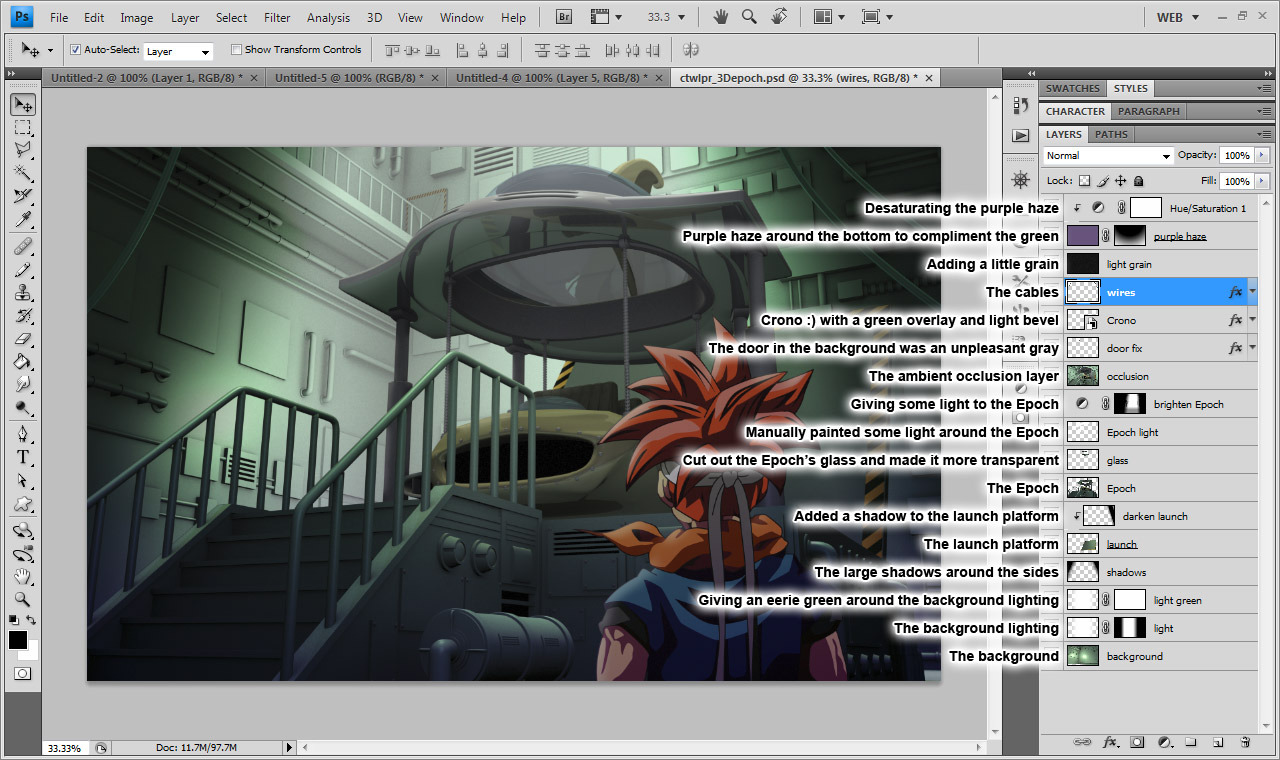Viewport: 1280px width, 760px height.
Task: Select the Zoom tool in toolbox
Action: [23, 599]
